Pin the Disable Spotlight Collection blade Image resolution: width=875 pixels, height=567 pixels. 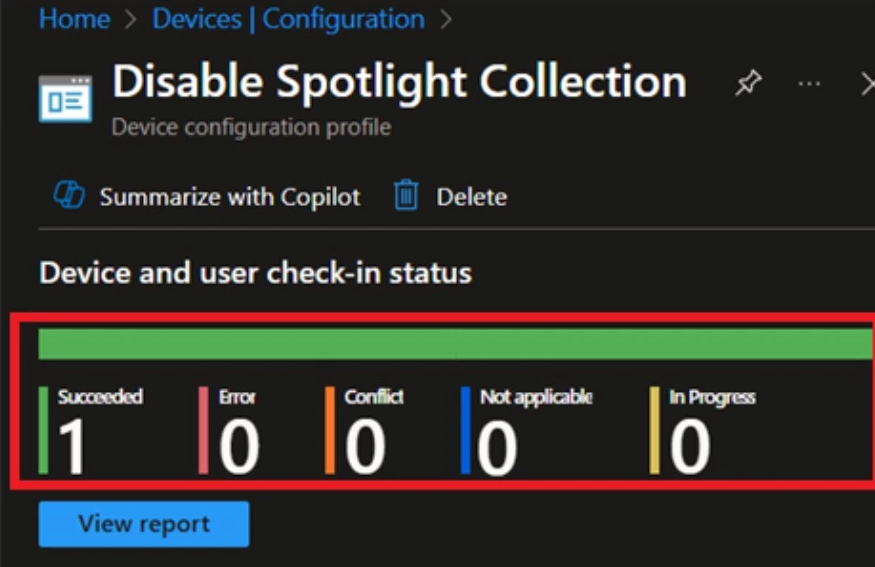pyautogui.click(x=748, y=85)
